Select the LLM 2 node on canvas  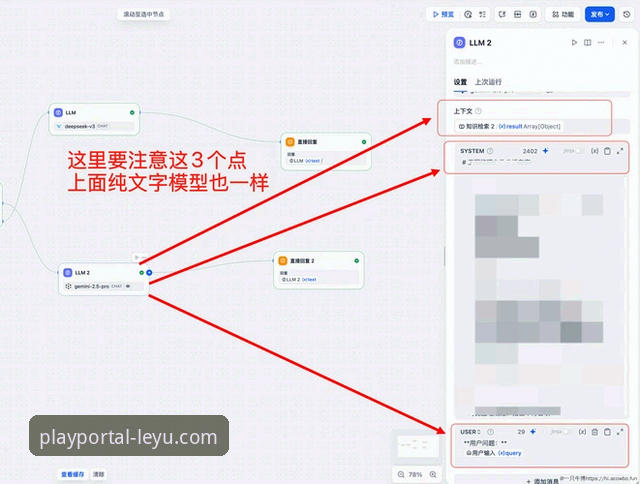coord(103,280)
